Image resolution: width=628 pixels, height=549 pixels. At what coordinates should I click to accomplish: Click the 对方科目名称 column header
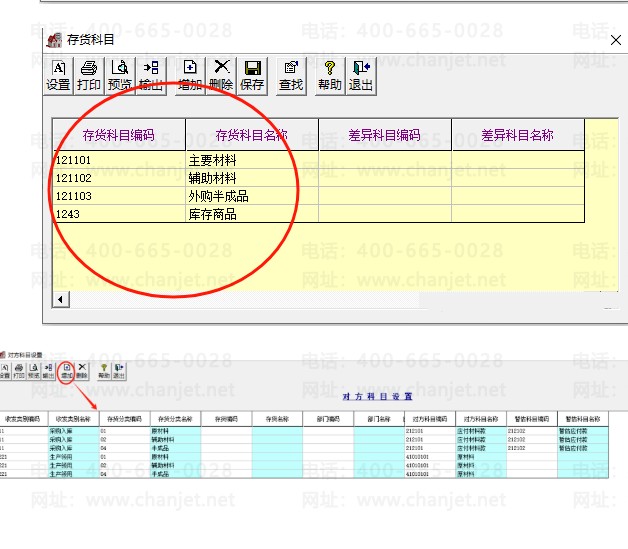(x=481, y=419)
